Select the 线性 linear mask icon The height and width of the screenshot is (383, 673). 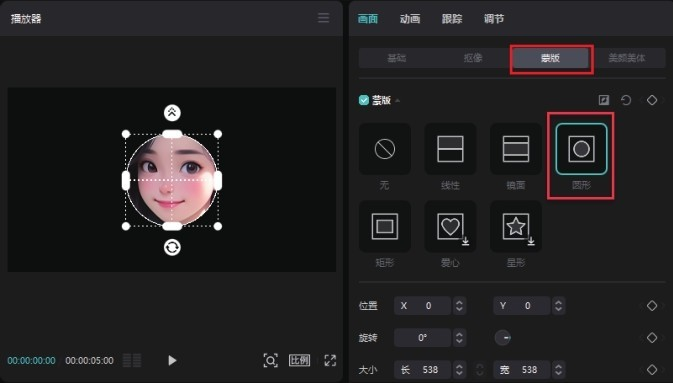450,149
